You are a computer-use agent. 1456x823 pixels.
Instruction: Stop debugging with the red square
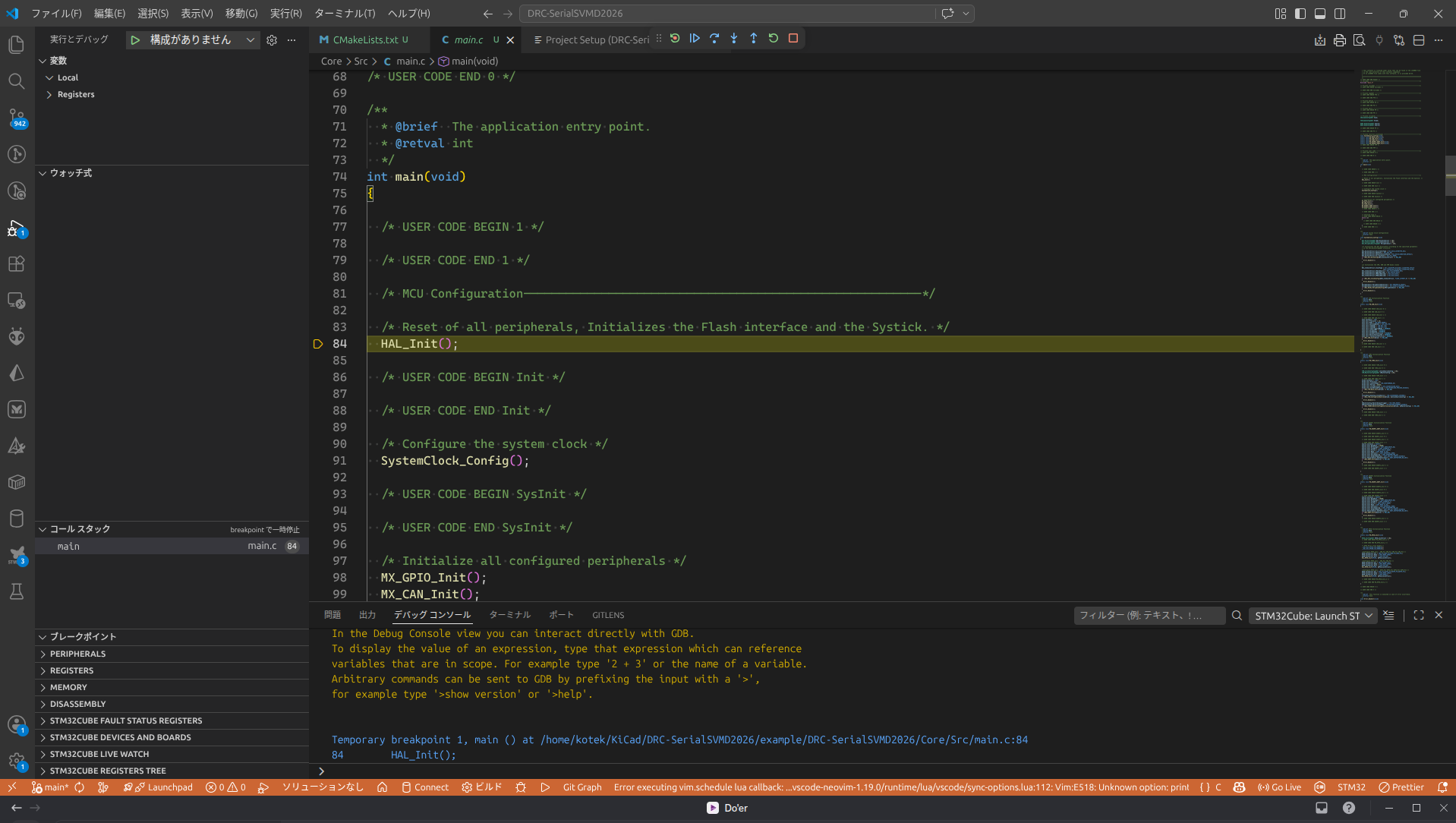point(793,38)
